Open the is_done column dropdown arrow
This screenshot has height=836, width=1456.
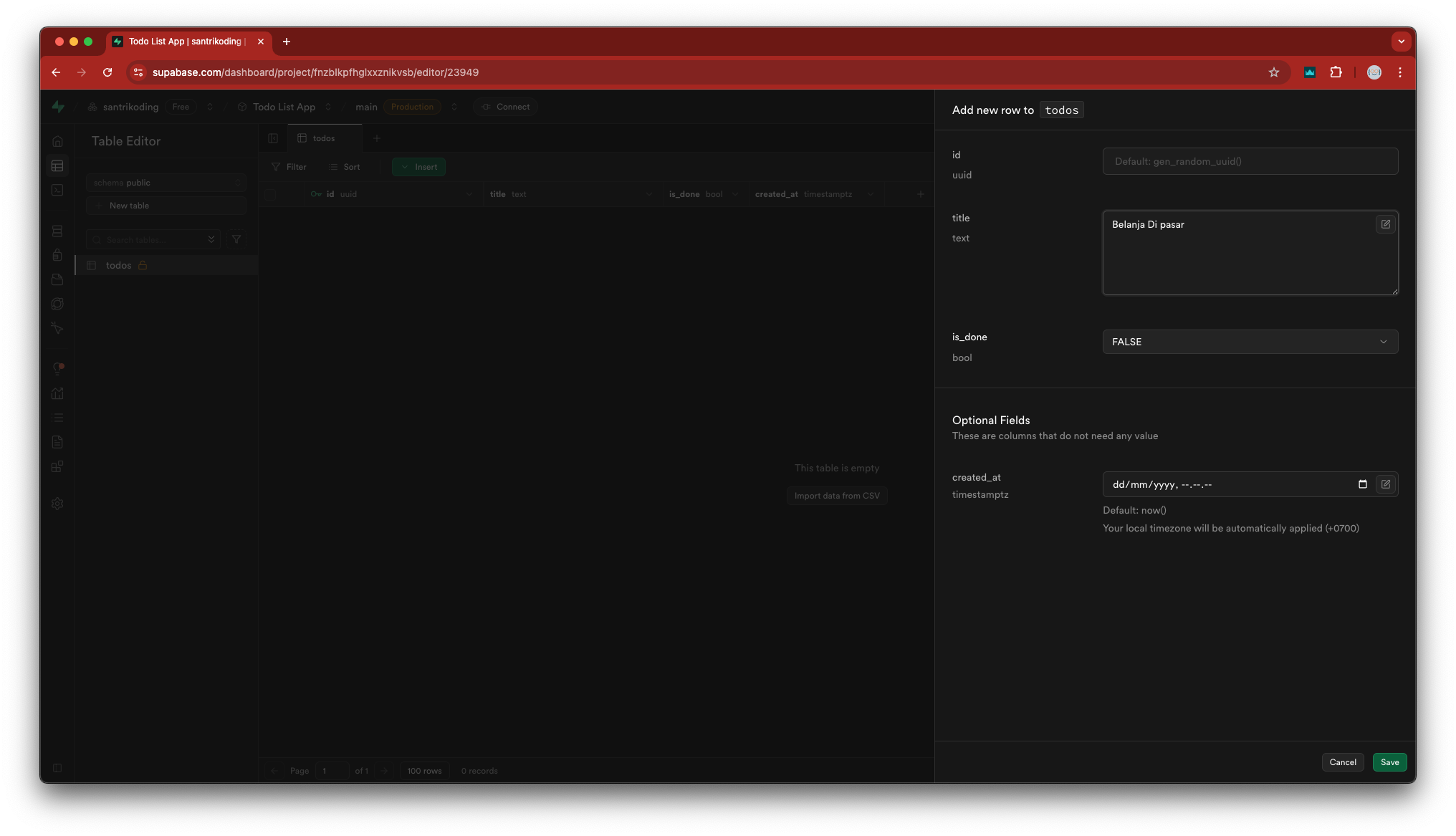(735, 194)
